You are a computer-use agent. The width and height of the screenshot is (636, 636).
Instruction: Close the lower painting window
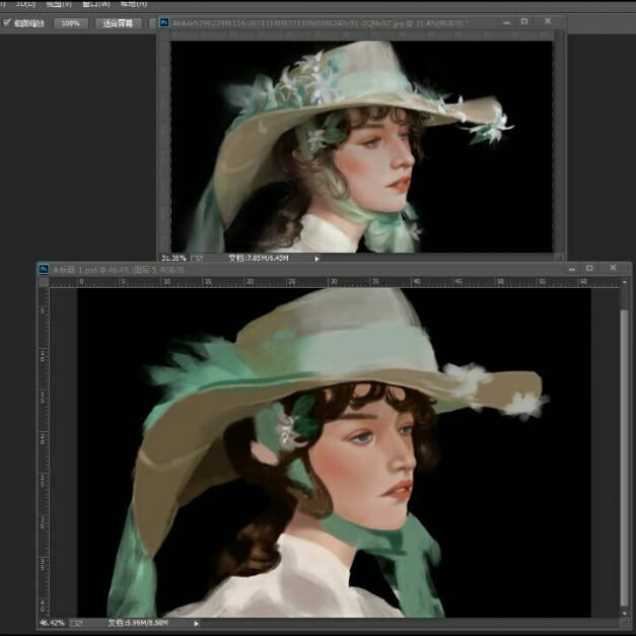pos(613,268)
